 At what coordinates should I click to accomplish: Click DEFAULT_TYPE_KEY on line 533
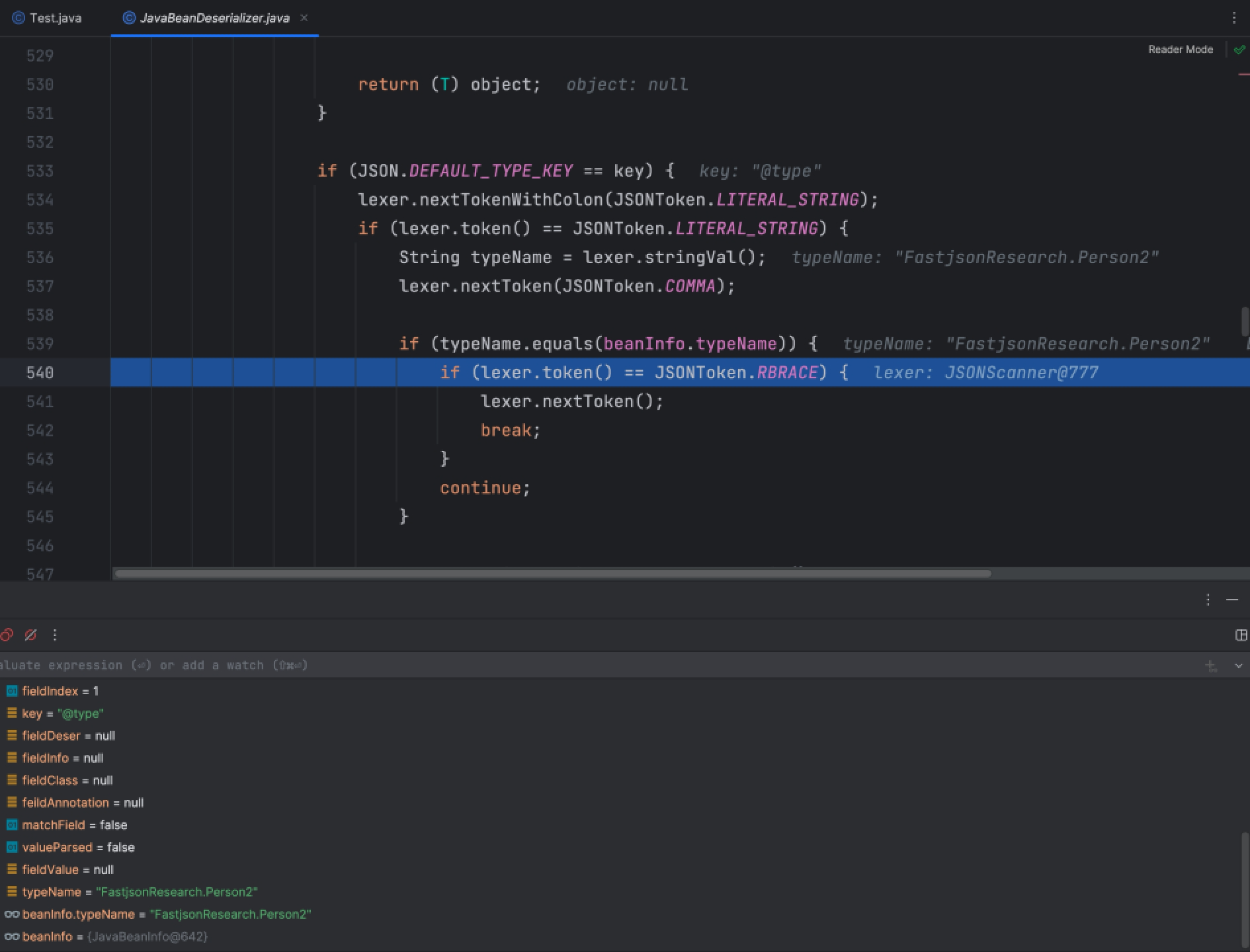pos(491,171)
